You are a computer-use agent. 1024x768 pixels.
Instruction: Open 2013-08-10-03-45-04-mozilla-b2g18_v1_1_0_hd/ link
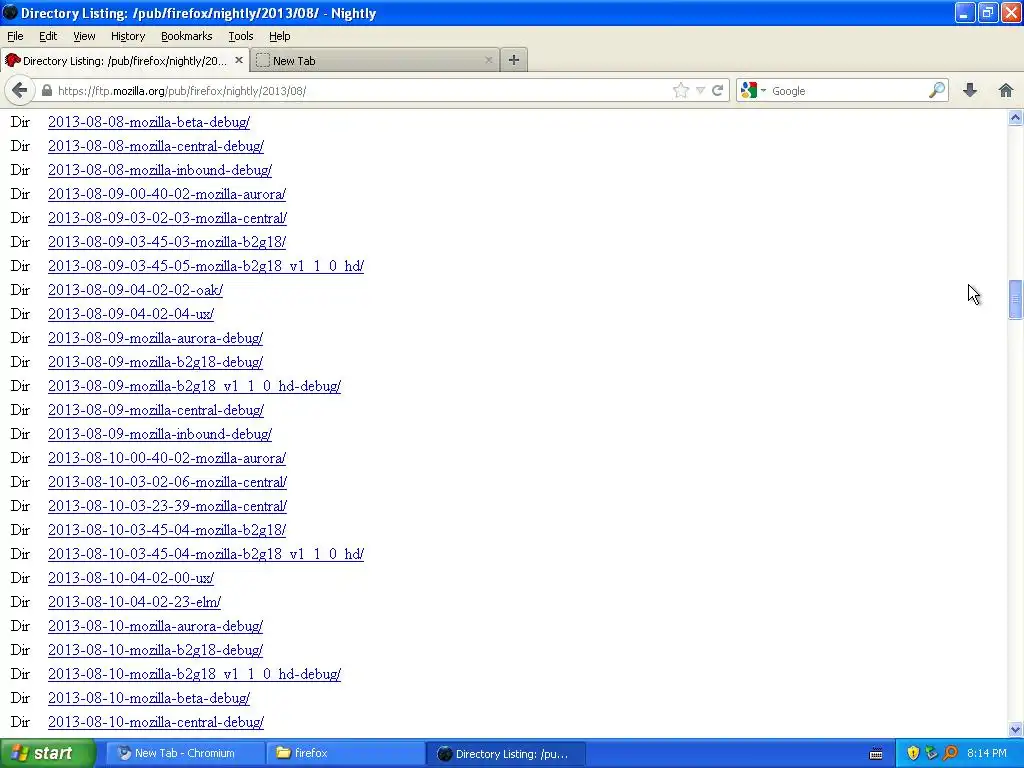(x=206, y=554)
